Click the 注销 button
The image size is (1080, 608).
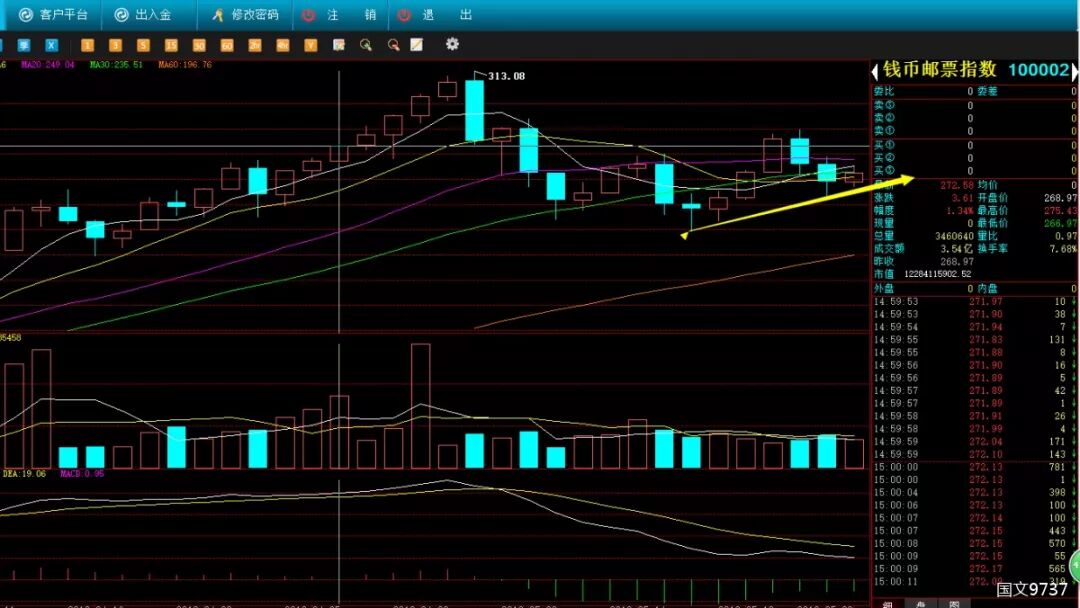point(340,14)
